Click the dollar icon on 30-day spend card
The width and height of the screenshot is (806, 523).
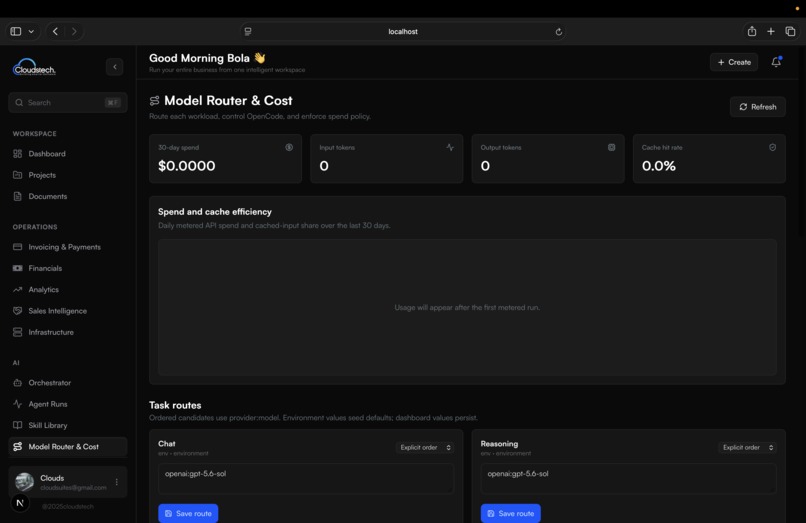click(x=289, y=148)
